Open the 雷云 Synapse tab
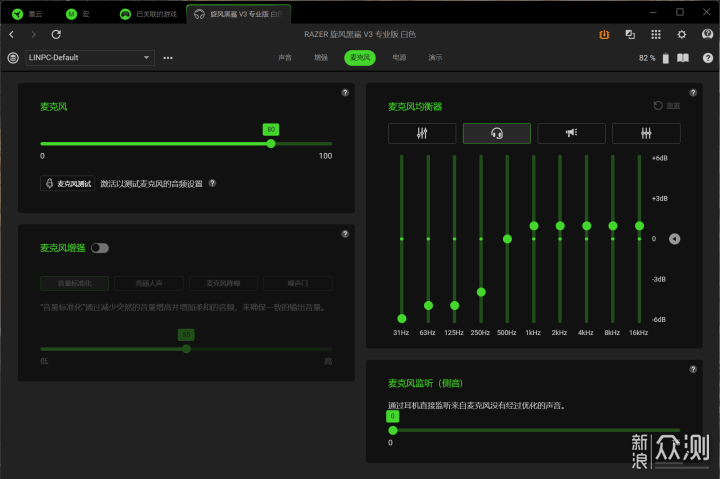Screen dimensions: 720x479 [x=28, y=14]
